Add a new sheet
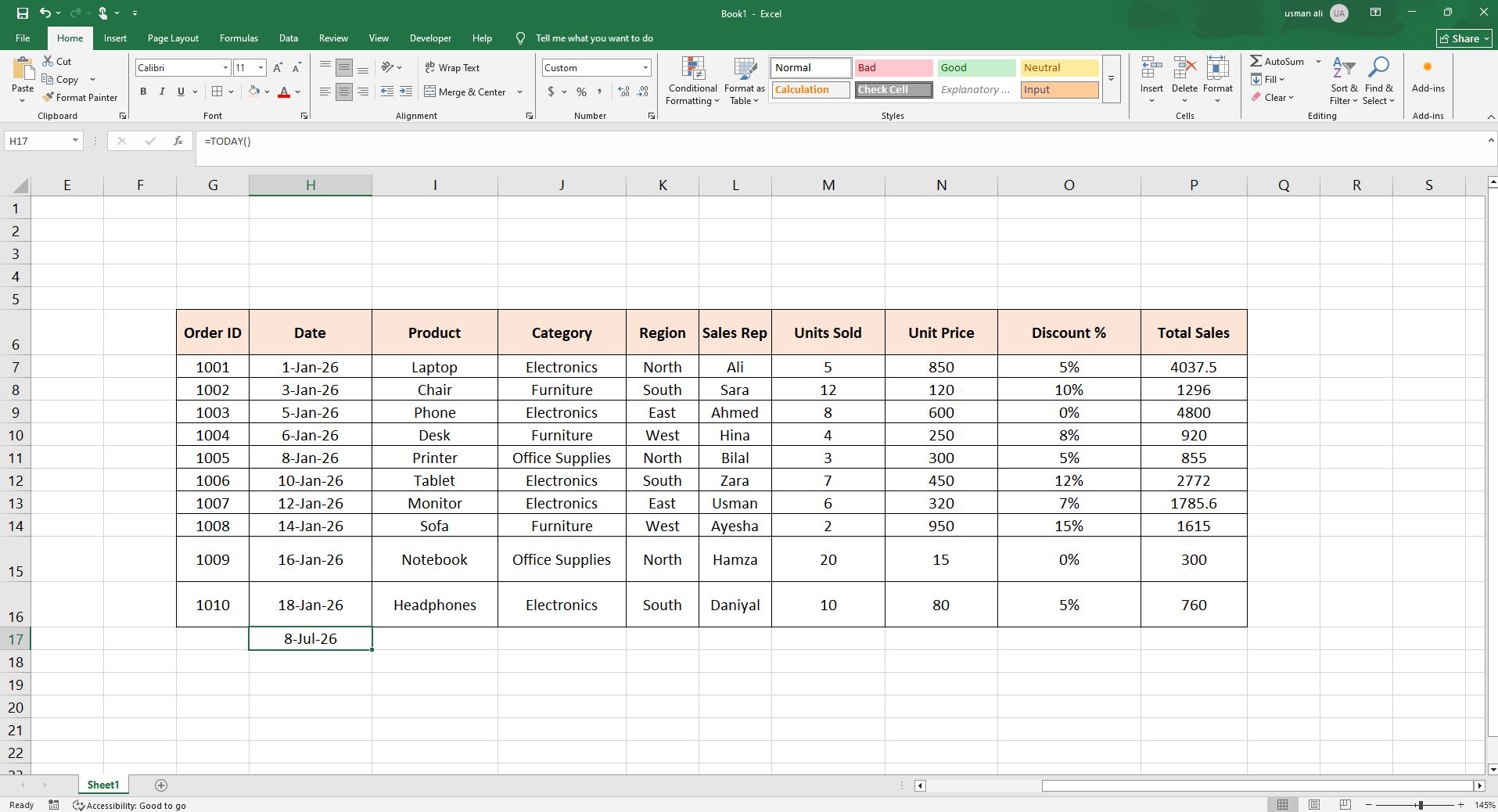1498x812 pixels. (161, 785)
